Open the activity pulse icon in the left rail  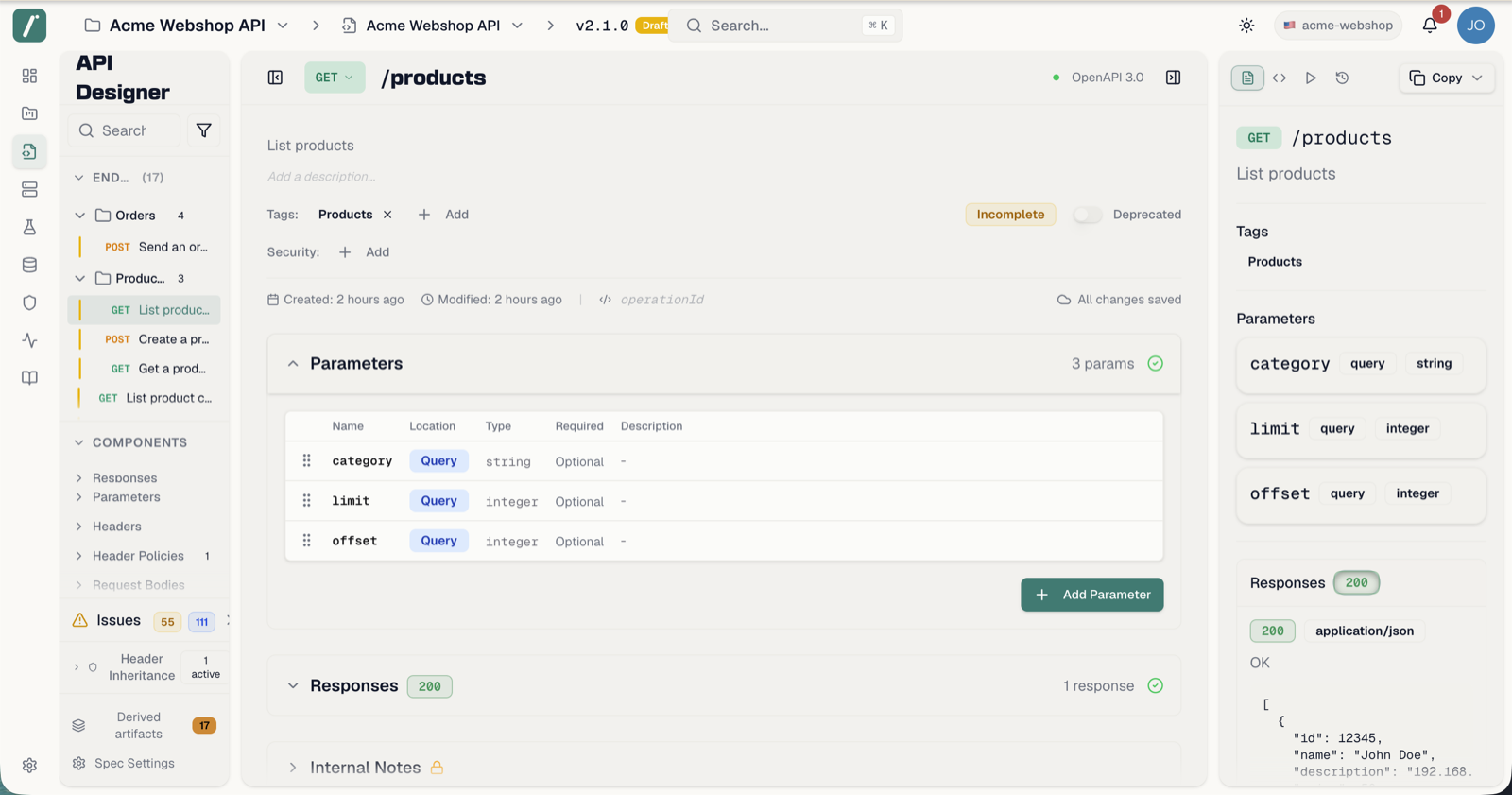click(29, 340)
